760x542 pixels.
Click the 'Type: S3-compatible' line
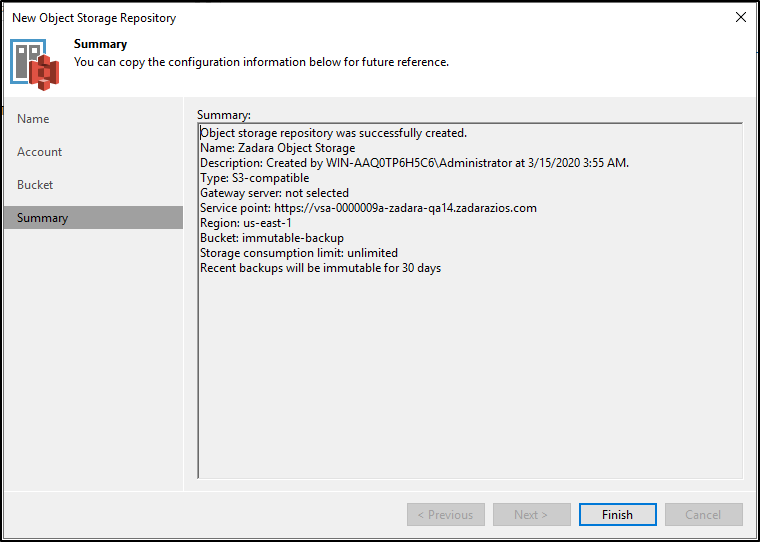tap(254, 178)
